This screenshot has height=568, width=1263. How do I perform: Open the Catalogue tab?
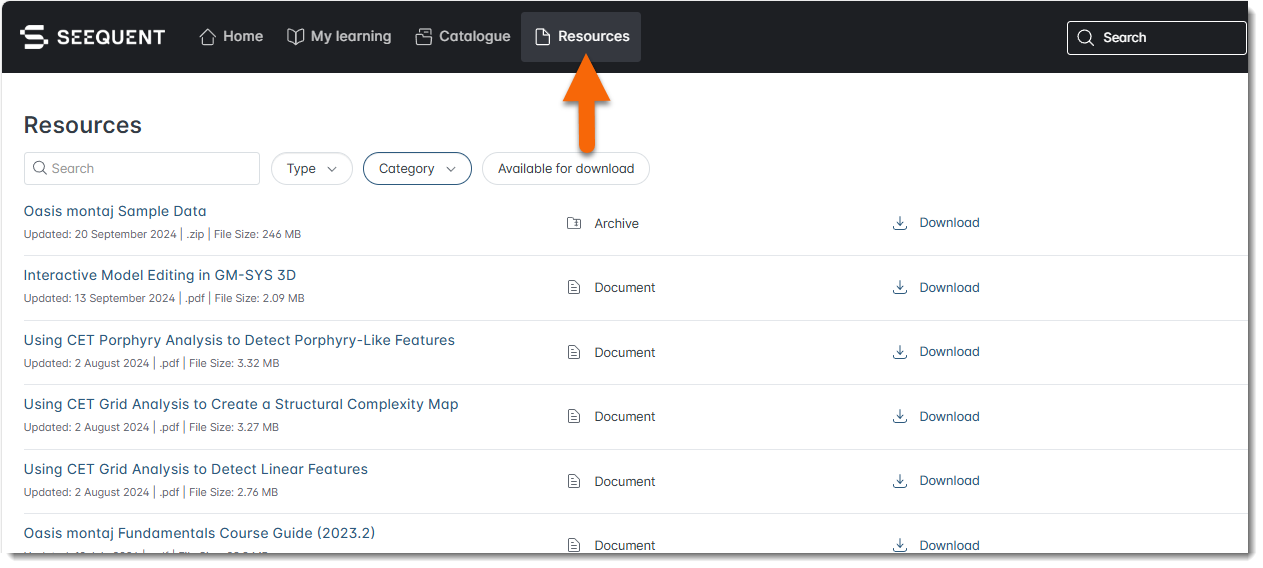[x=463, y=37]
